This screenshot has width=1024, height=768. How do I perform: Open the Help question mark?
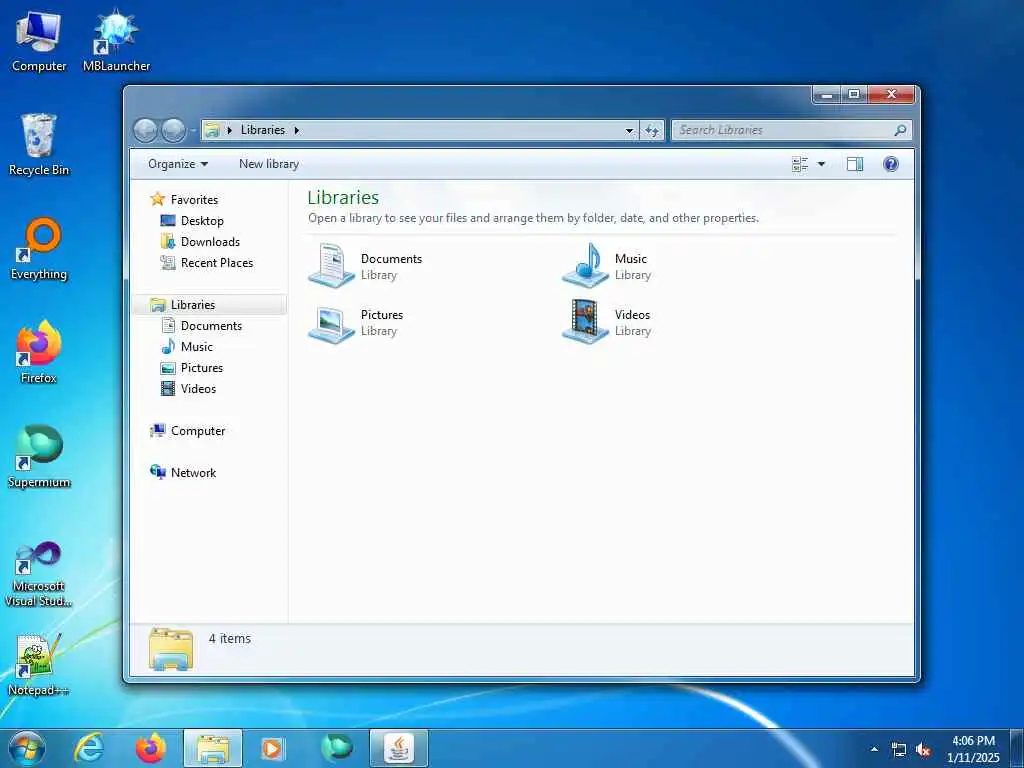890,164
